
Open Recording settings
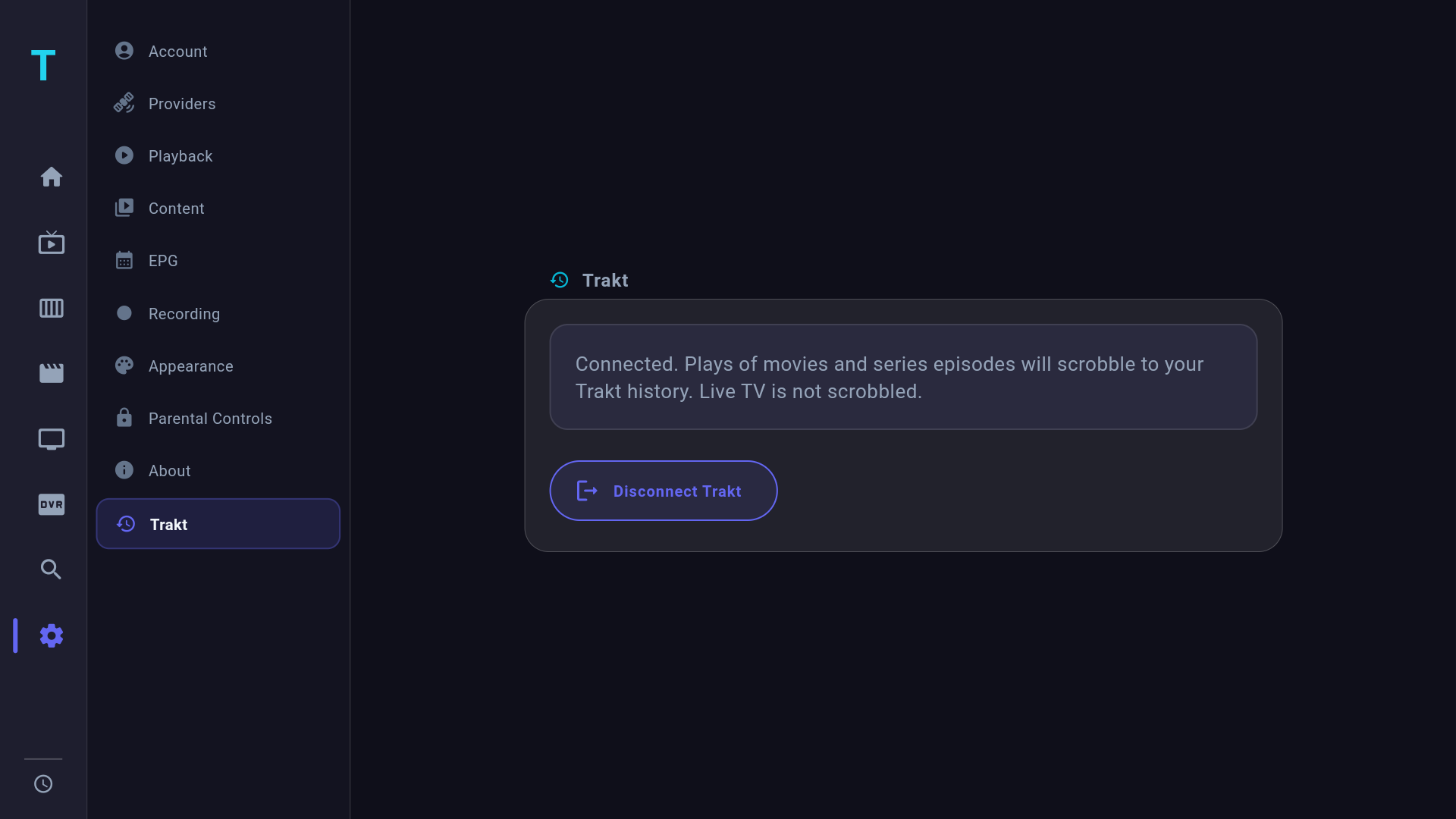[x=218, y=313]
